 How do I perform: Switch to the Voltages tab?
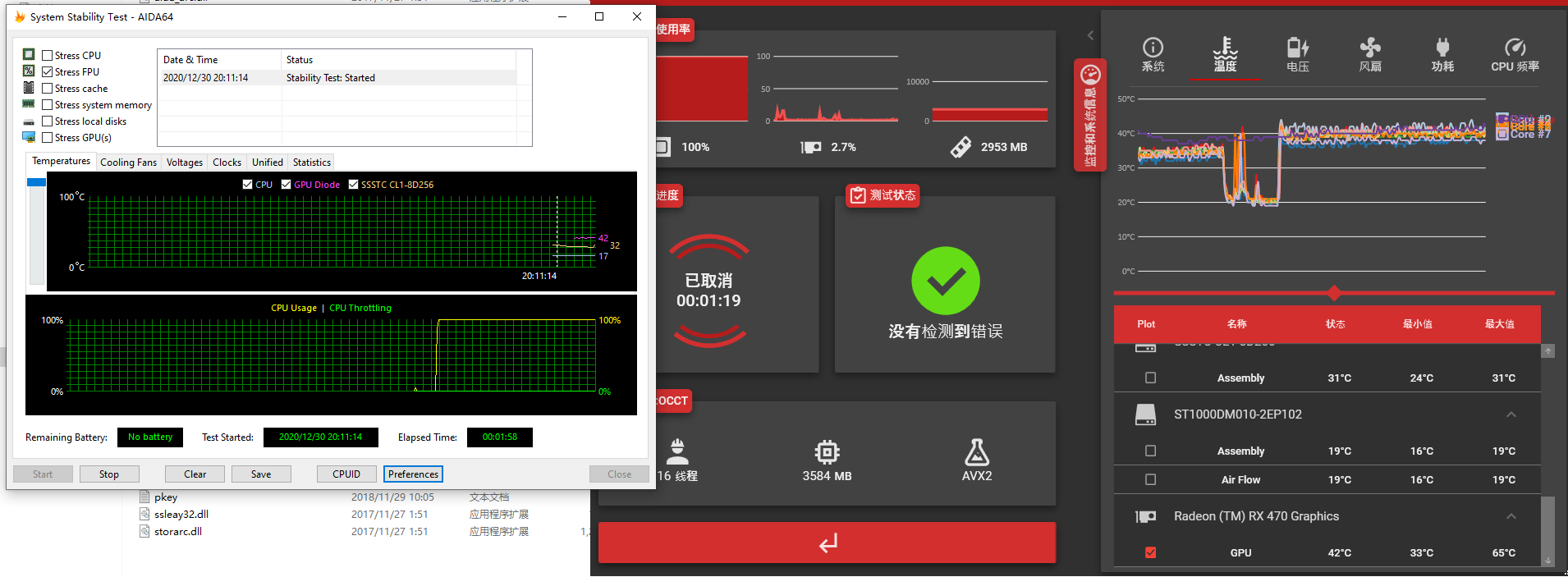185,163
